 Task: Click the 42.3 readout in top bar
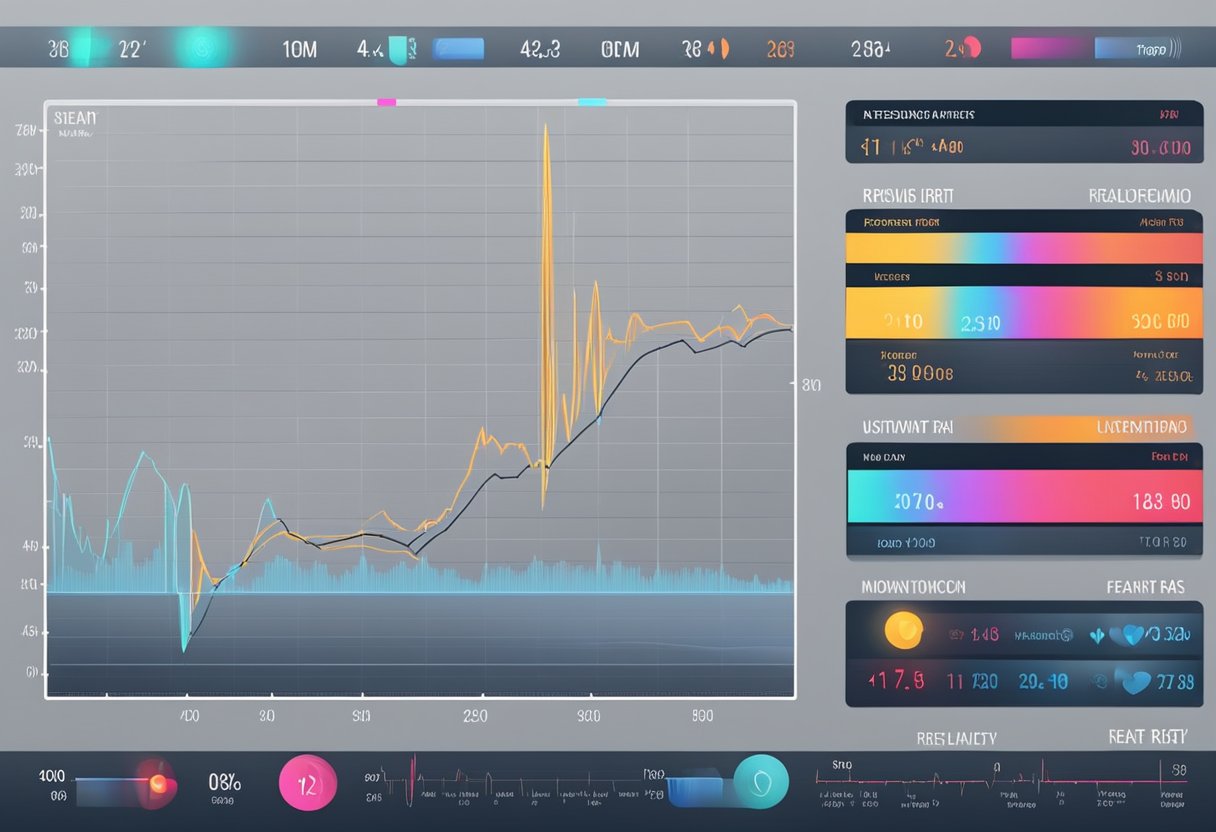(540, 48)
